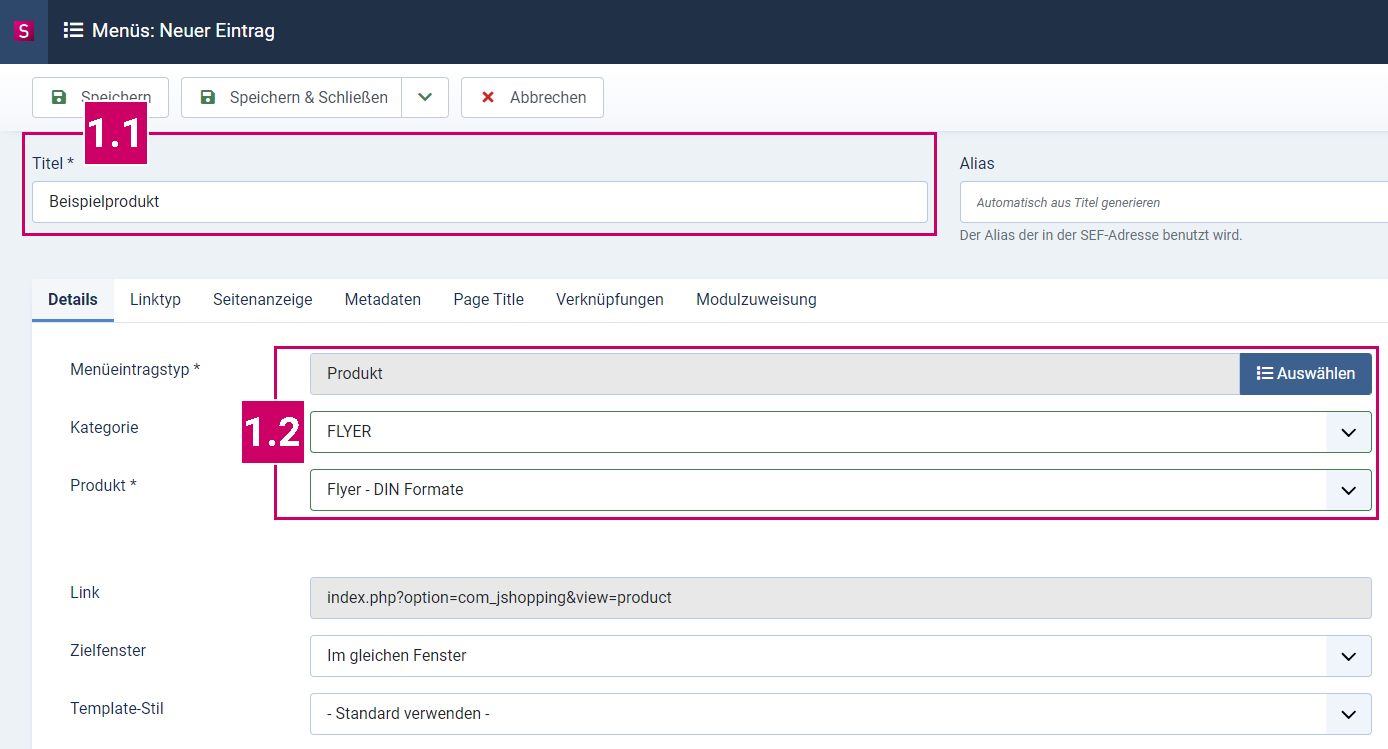
Task: Click the menu list icon beside Menüs title
Action: pos(73,30)
